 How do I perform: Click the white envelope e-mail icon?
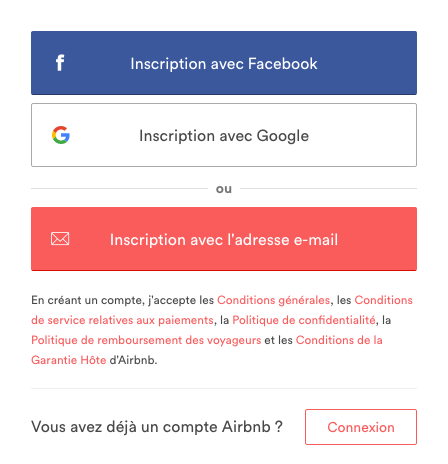pos(60,239)
